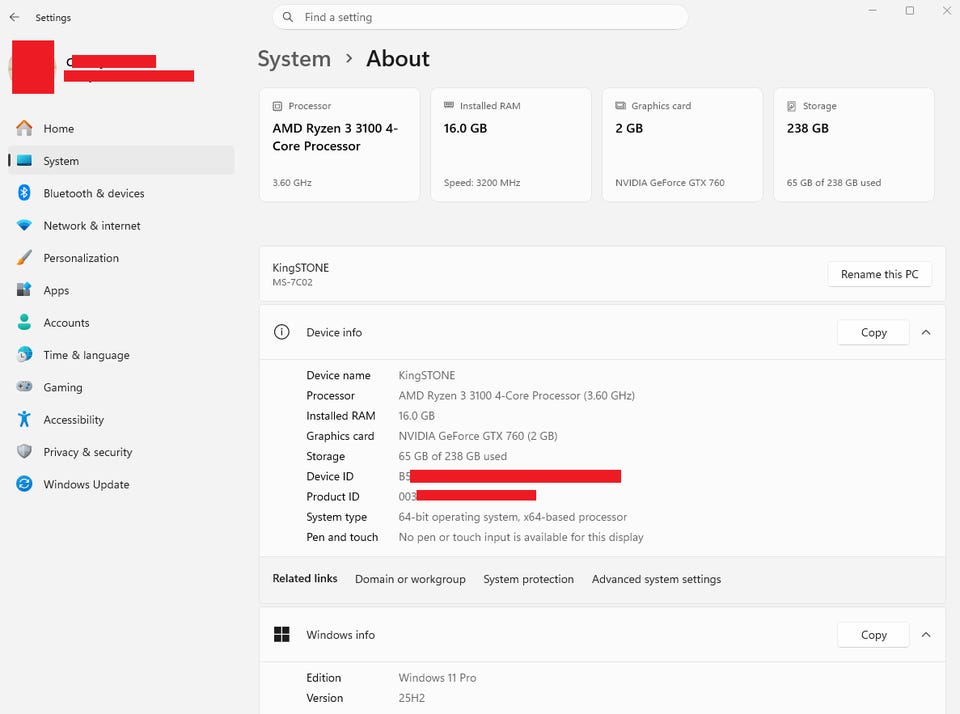Click the 25H2 version value
The width and height of the screenshot is (960, 714).
tap(411, 697)
